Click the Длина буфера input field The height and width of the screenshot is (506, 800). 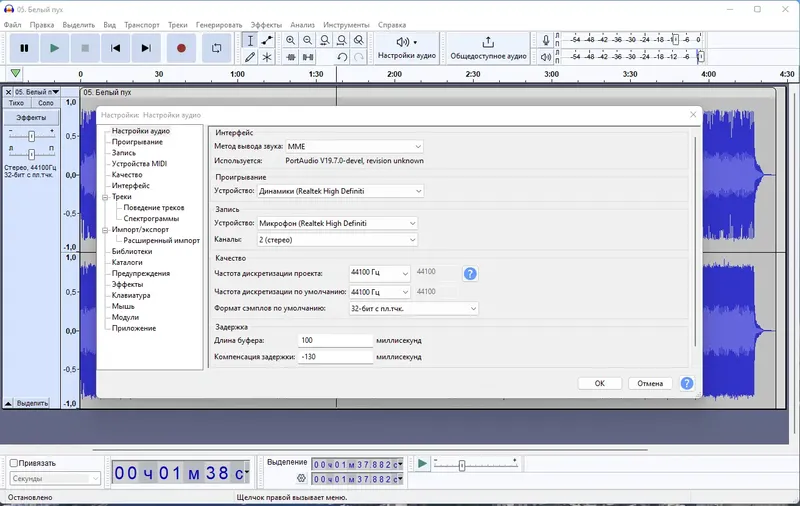(x=335, y=340)
